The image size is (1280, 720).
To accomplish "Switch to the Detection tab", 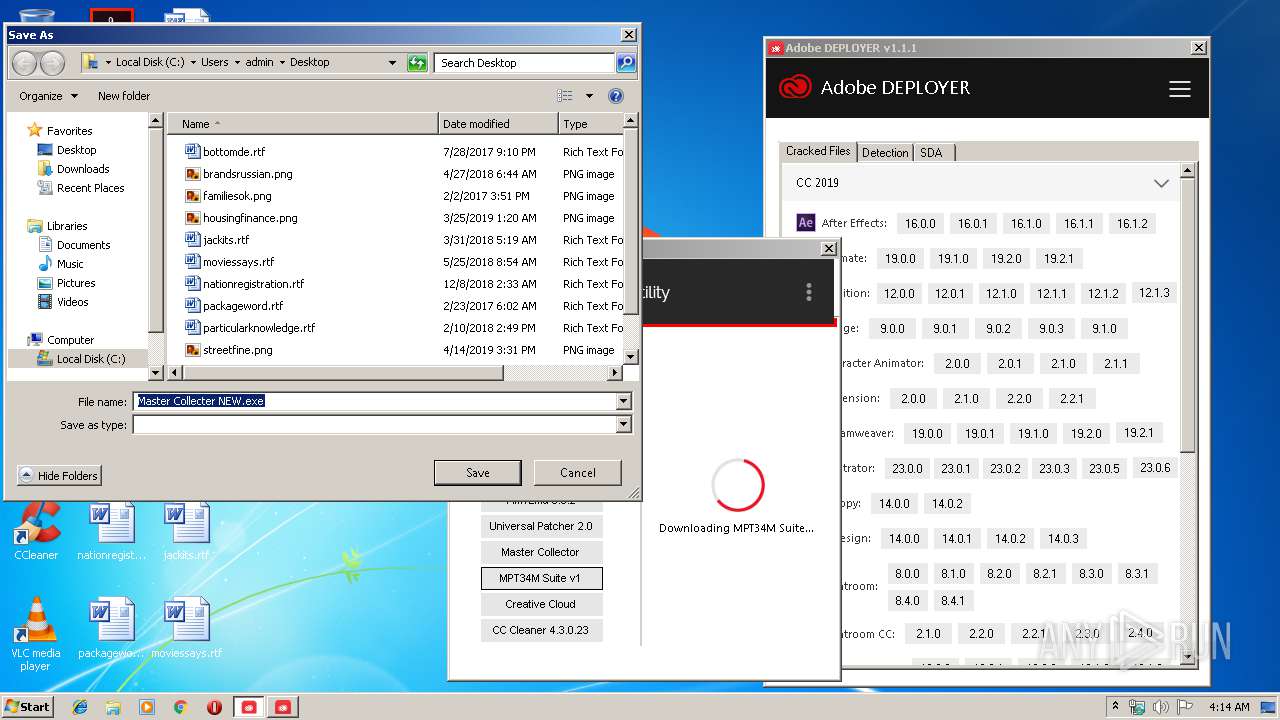I will 885,152.
